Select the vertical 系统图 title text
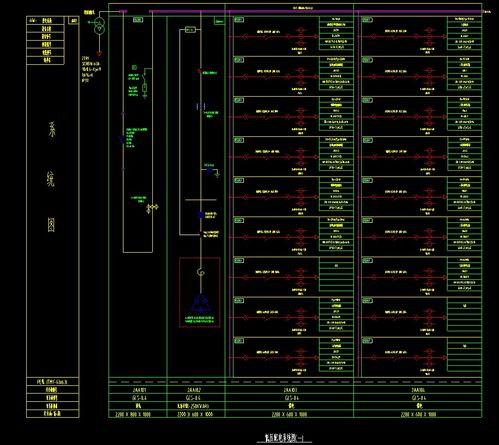Viewport: 499px width, 445px height. pos(51,177)
